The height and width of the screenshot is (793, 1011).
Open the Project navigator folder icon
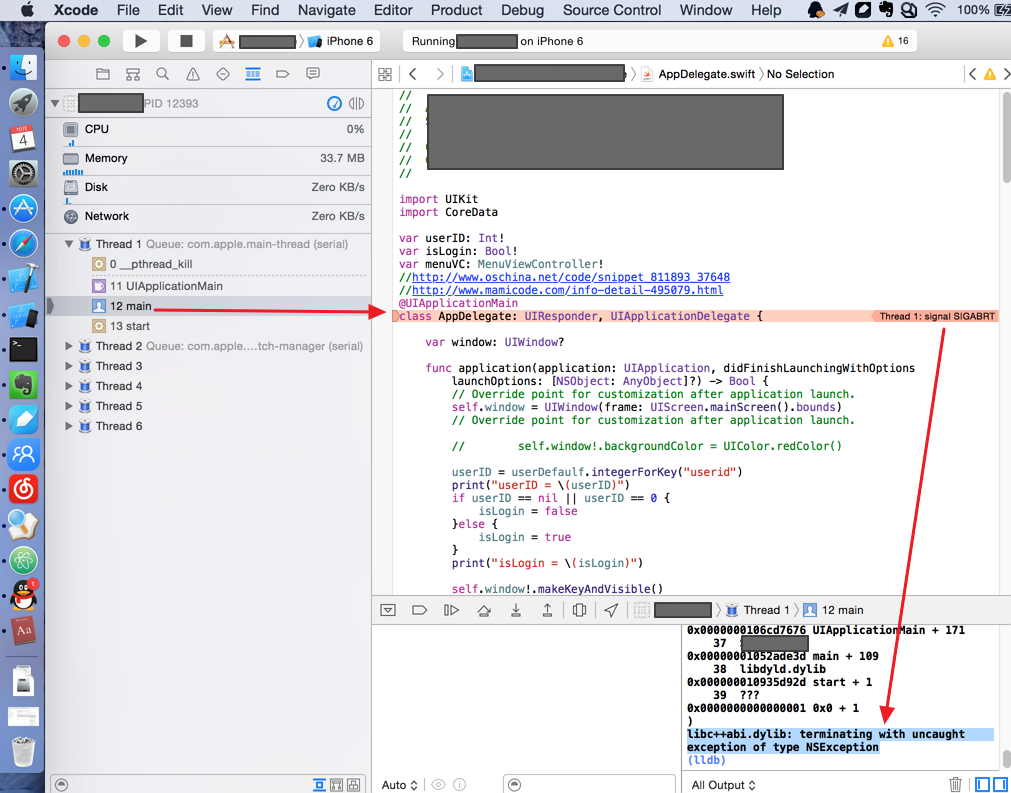pos(103,74)
